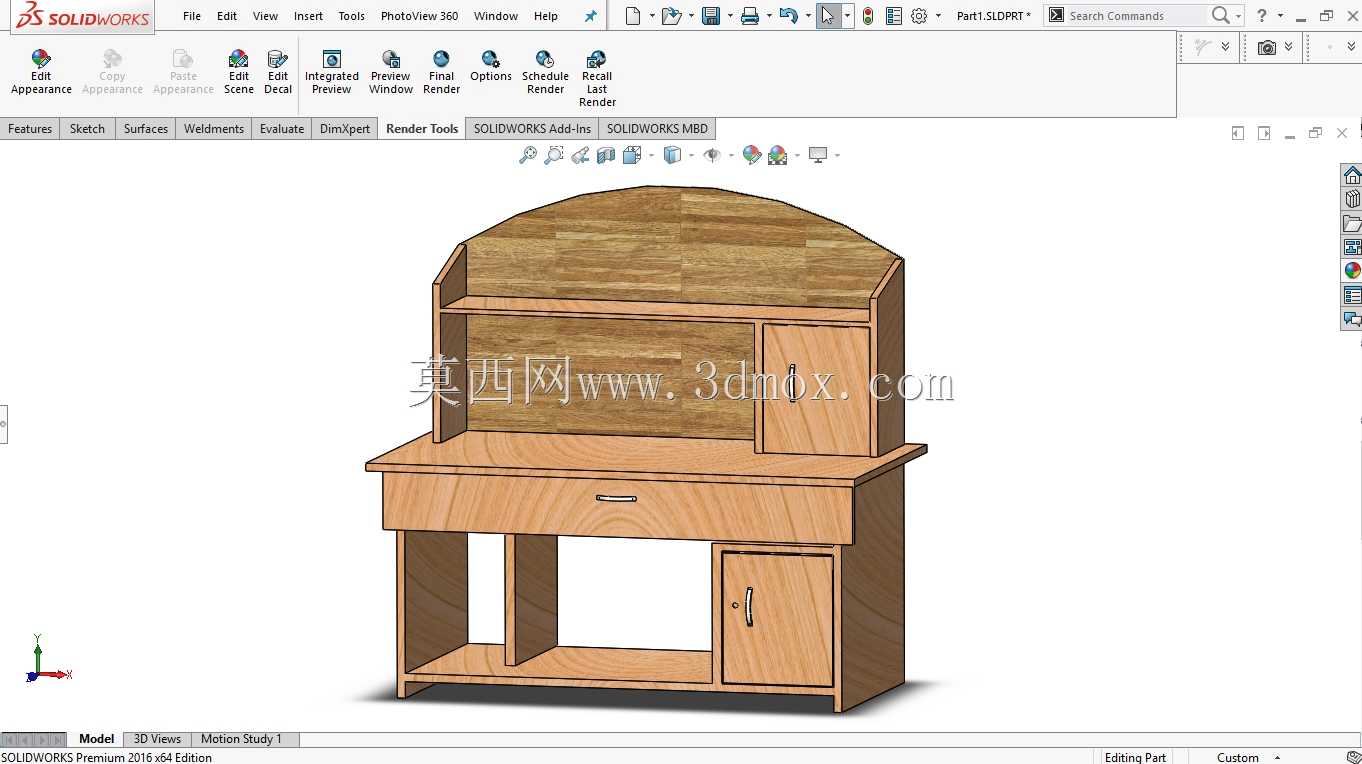Expand the Options gear dropdown arrow
Screen dimensions: 1362x764
pyautogui.click(x=938, y=16)
